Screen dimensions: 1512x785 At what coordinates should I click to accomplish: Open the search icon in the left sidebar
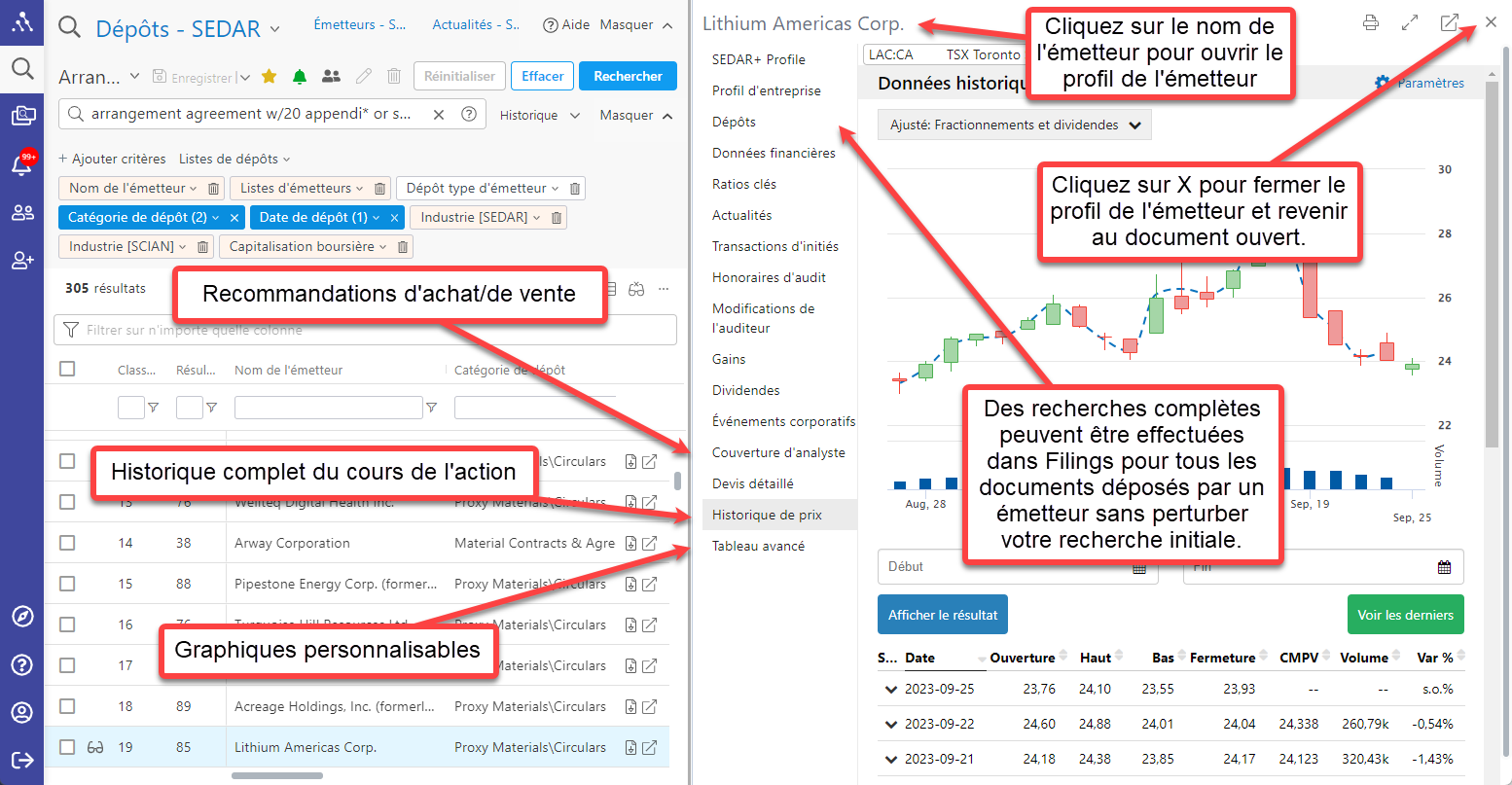21,68
